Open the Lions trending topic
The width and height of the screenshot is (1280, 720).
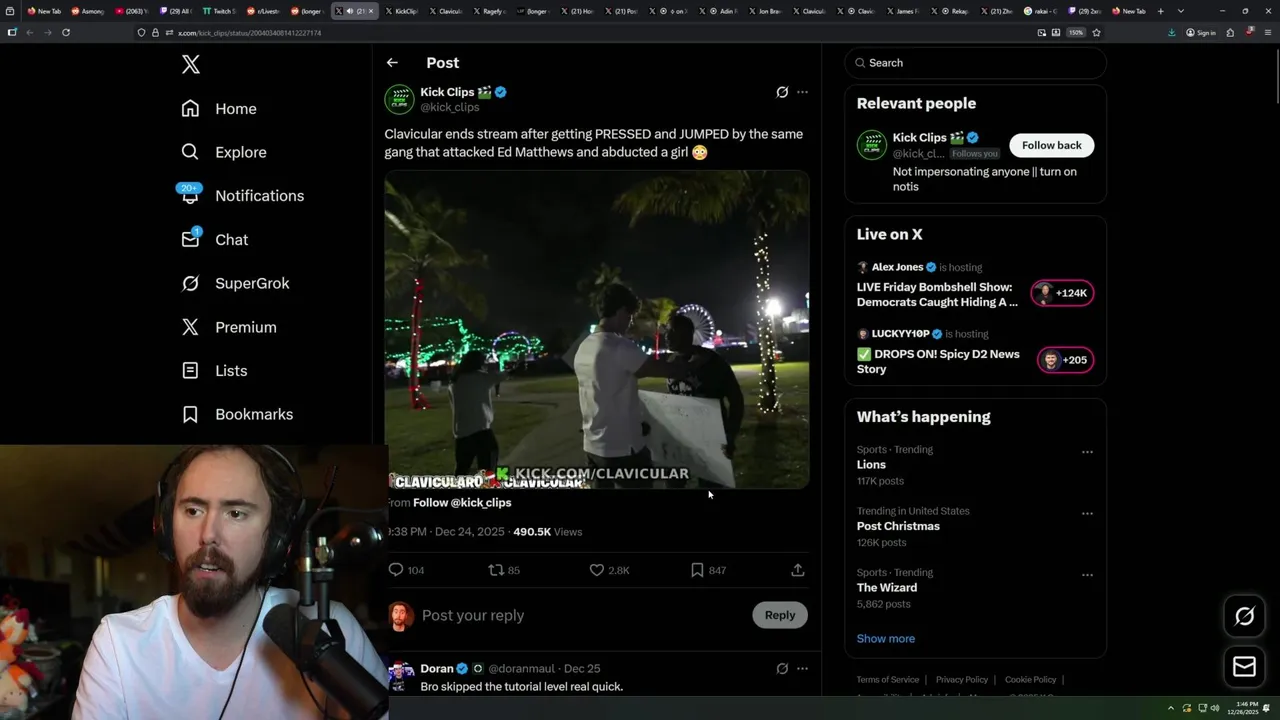871,465
